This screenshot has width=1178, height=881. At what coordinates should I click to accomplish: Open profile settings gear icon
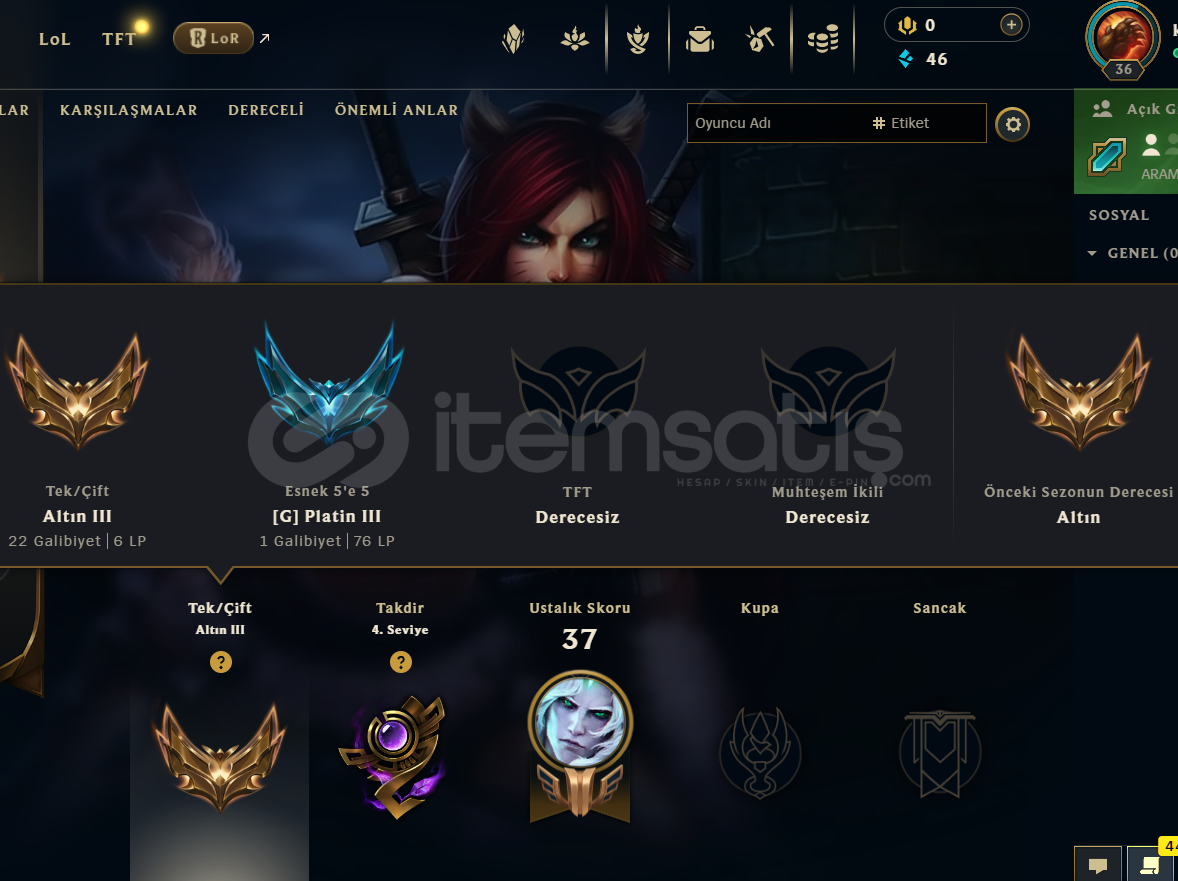1013,124
